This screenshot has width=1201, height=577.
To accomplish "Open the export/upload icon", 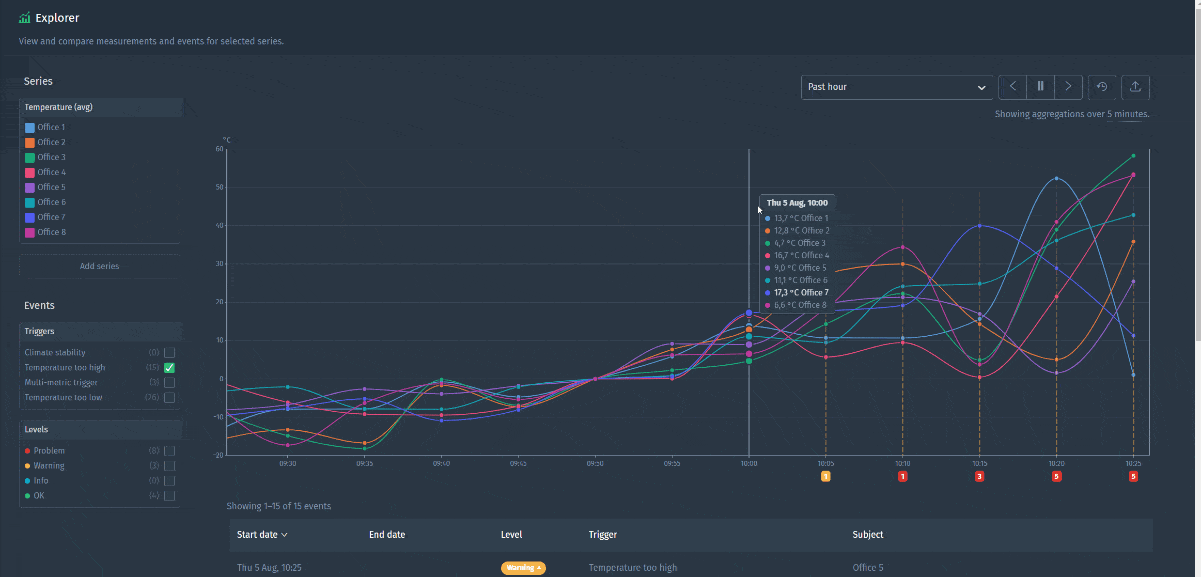I will pos(1136,87).
